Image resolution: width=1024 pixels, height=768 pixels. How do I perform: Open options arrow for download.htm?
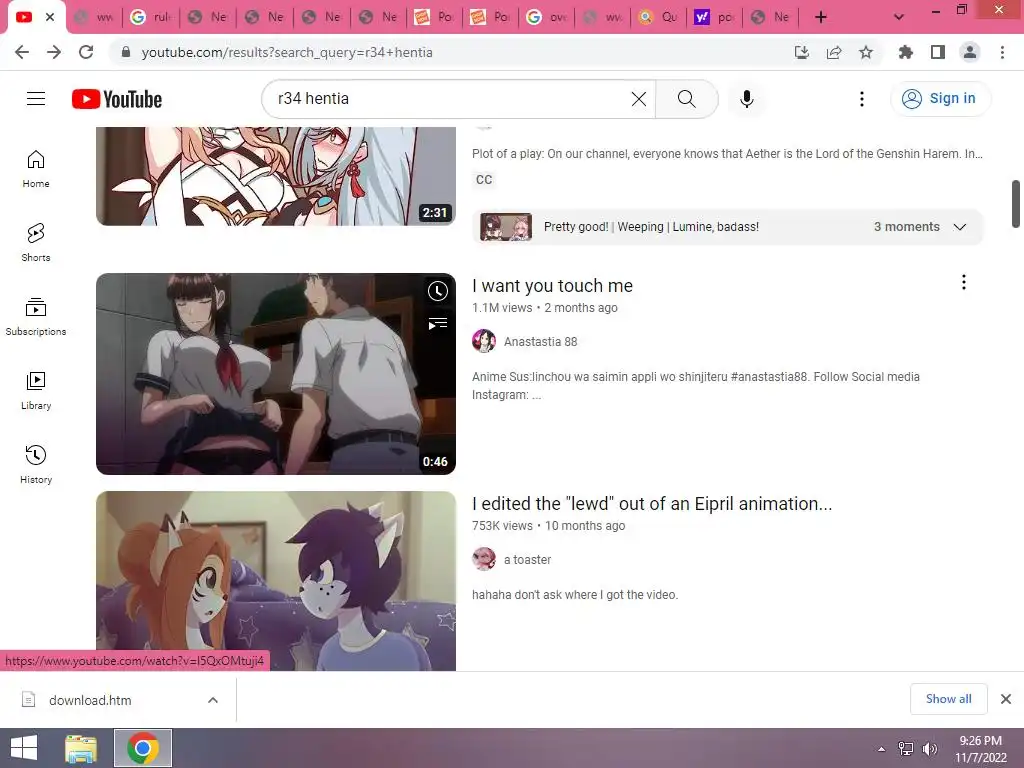point(212,700)
